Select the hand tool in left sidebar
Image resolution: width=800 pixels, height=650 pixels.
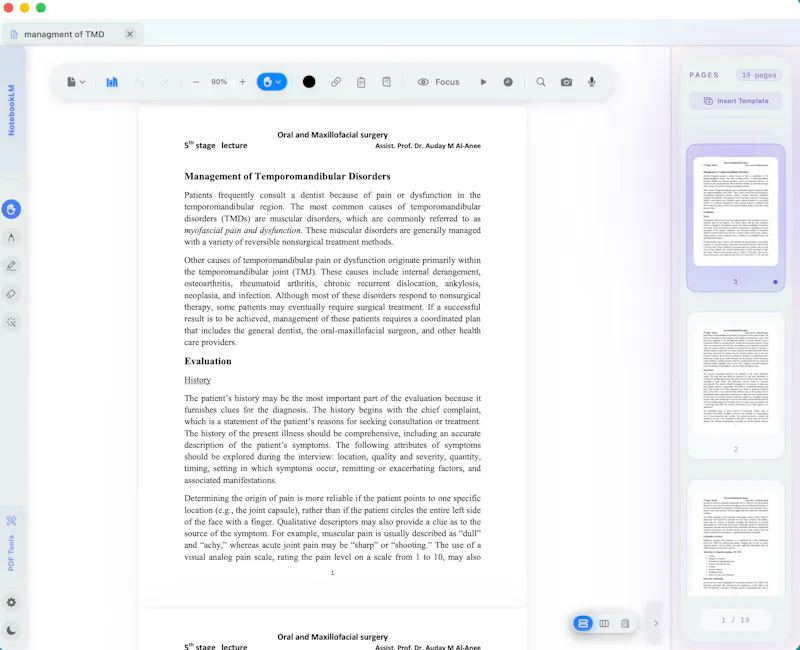tap(11, 209)
